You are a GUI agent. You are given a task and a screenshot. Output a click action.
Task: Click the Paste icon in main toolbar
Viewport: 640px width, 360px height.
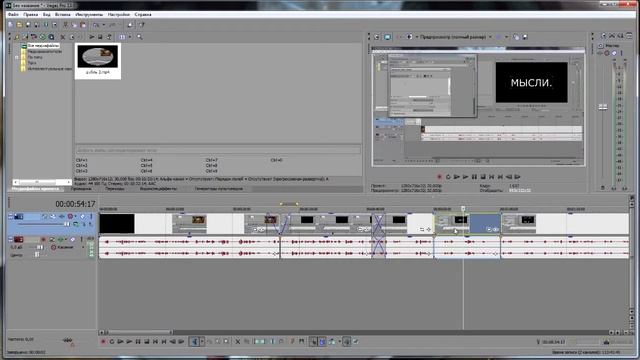click(x=83, y=24)
